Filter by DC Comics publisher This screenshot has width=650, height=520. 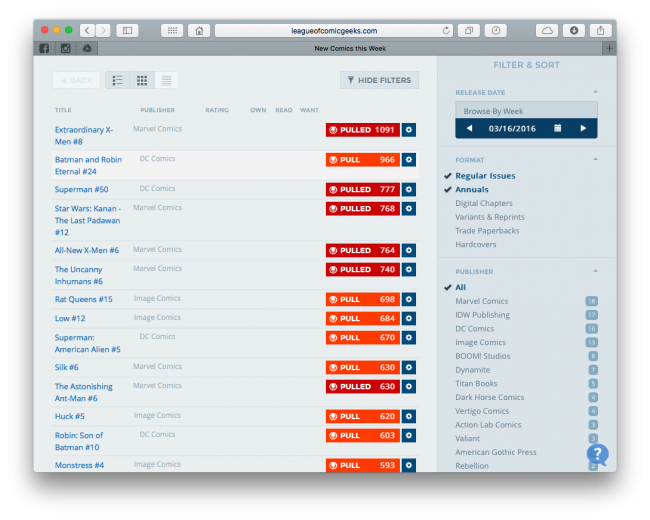click(475, 328)
